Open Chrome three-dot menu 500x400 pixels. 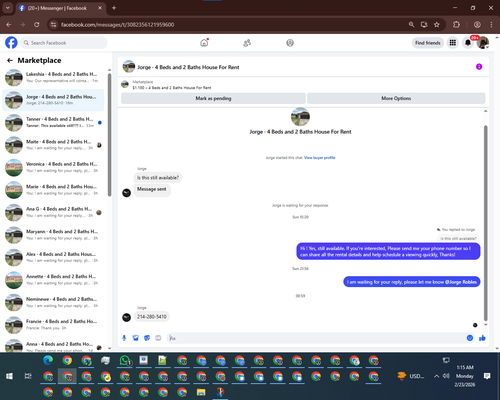tap(491, 25)
